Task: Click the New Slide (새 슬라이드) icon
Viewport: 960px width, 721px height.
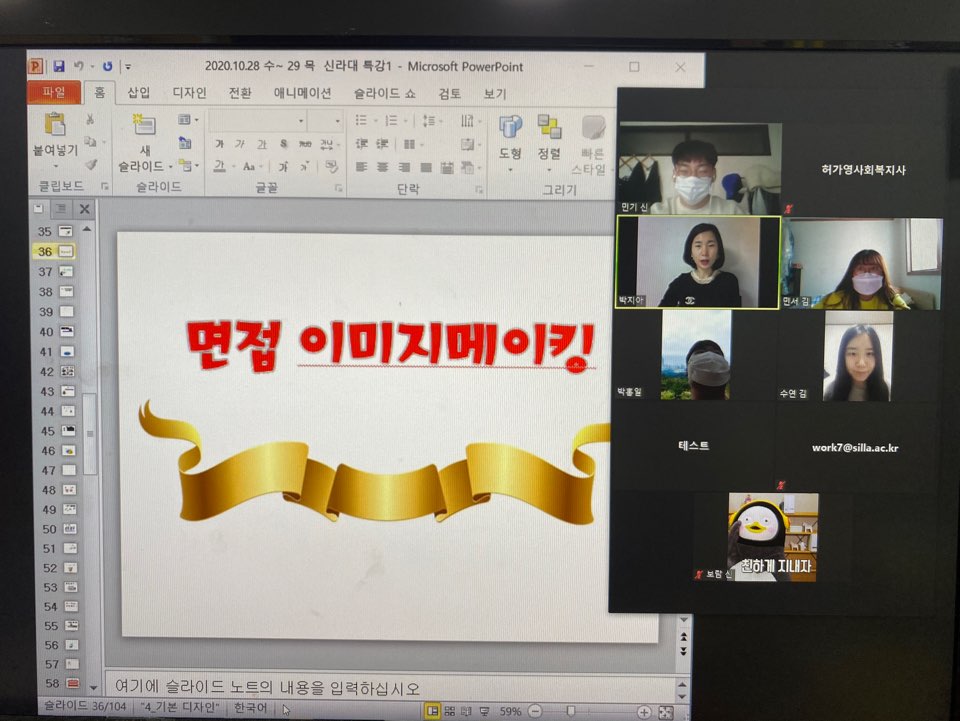Action: [144, 125]
